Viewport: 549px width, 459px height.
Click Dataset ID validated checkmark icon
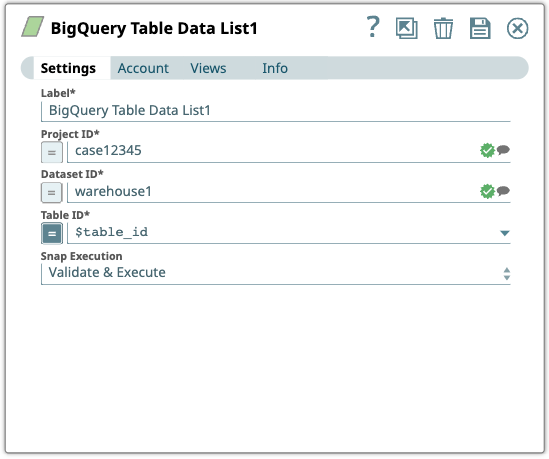tap(487, 191)
